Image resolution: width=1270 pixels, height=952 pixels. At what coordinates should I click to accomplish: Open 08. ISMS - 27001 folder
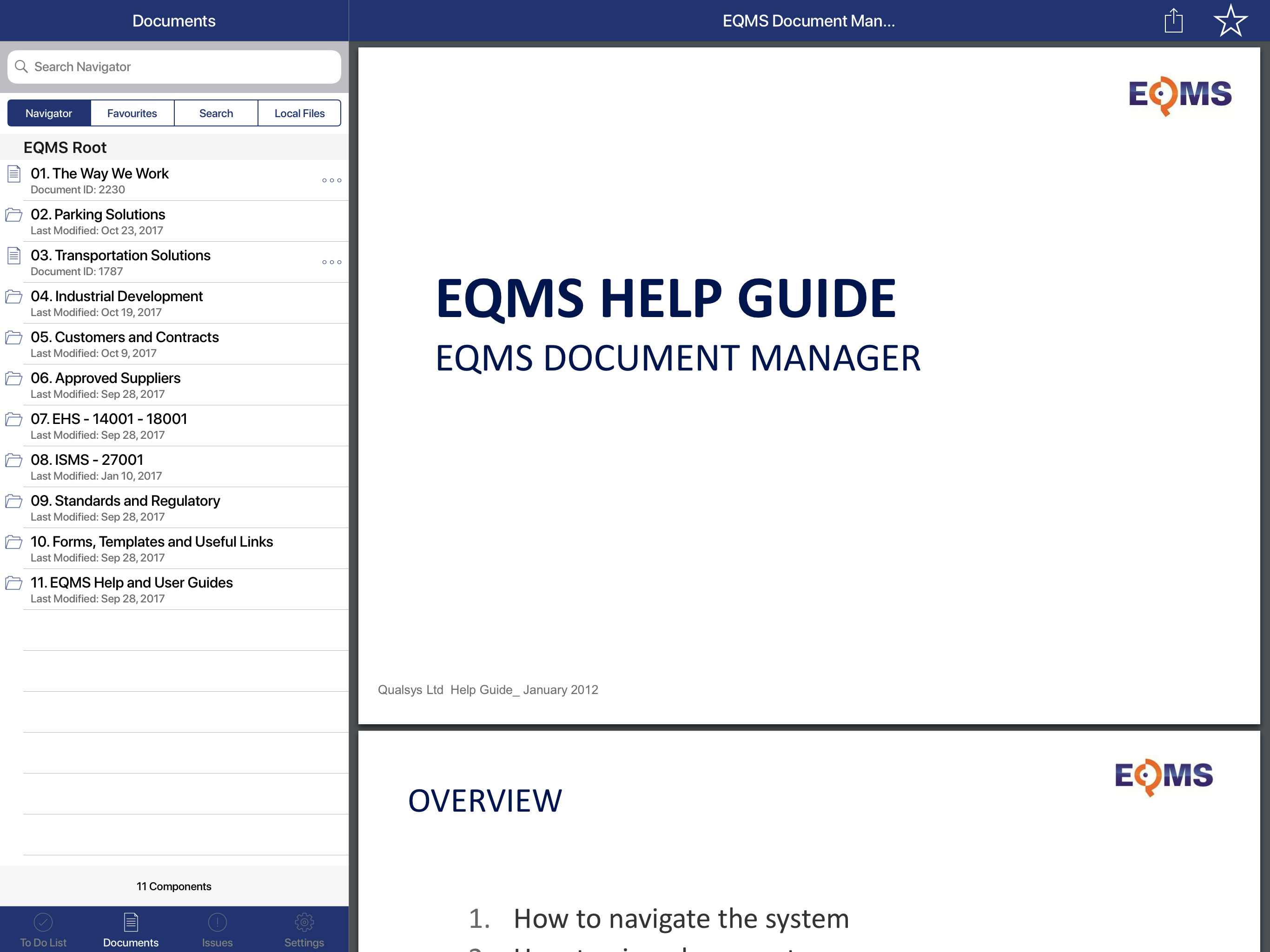coord(174,467)
